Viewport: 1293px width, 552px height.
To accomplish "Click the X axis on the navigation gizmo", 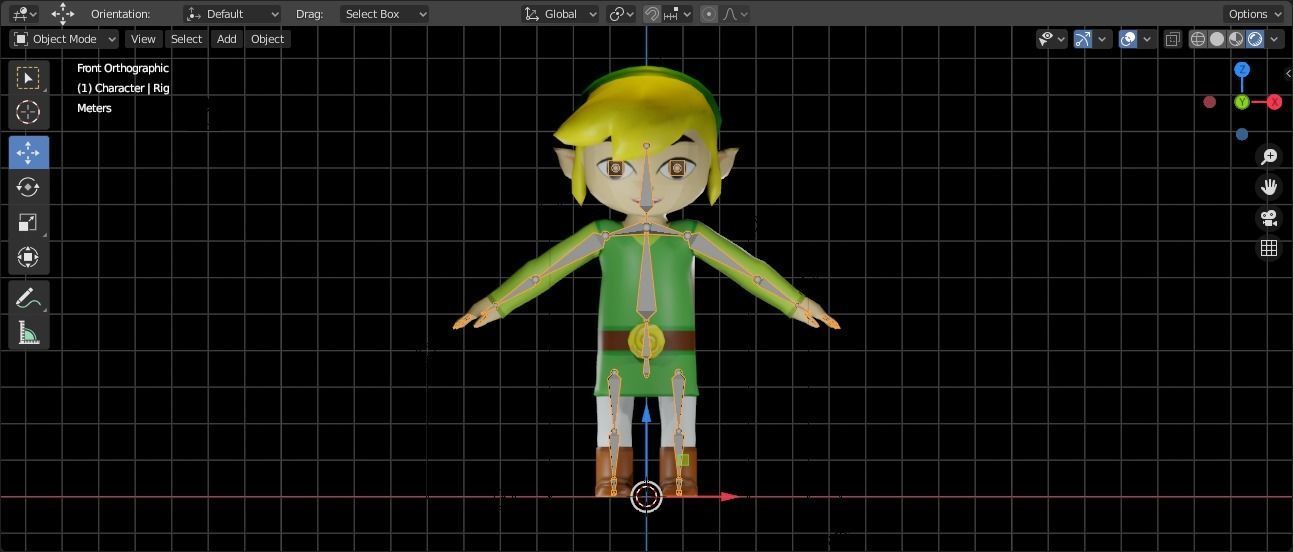I will [1274, 102].
